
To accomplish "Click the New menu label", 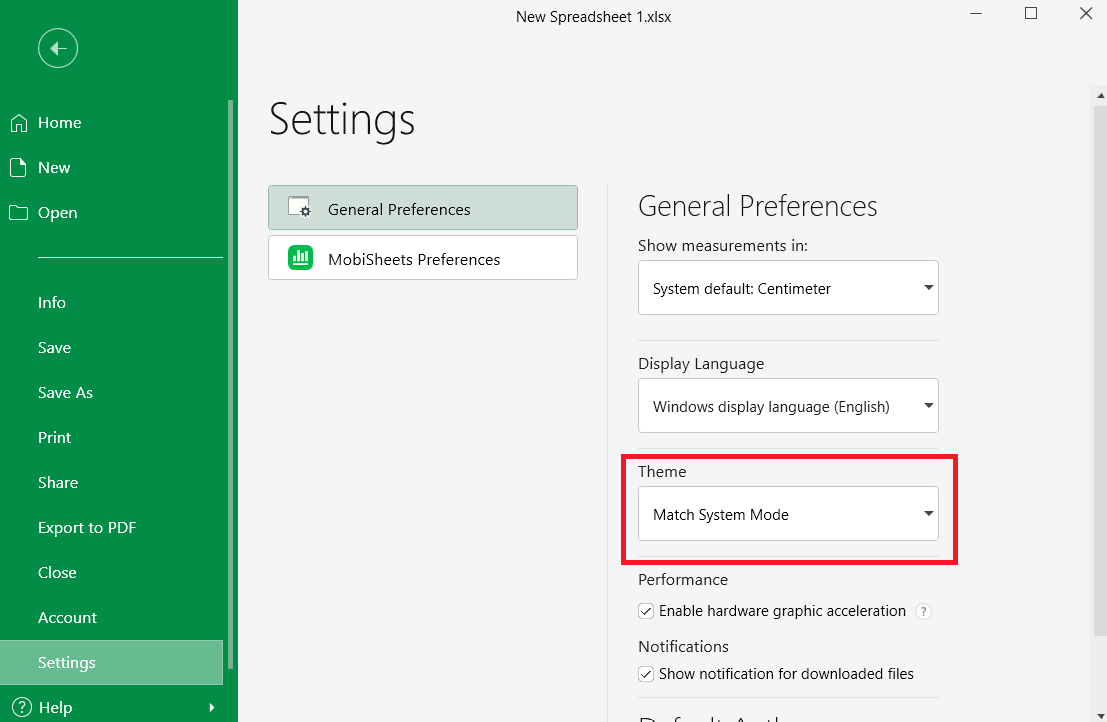I will click(x=54, y=168).
